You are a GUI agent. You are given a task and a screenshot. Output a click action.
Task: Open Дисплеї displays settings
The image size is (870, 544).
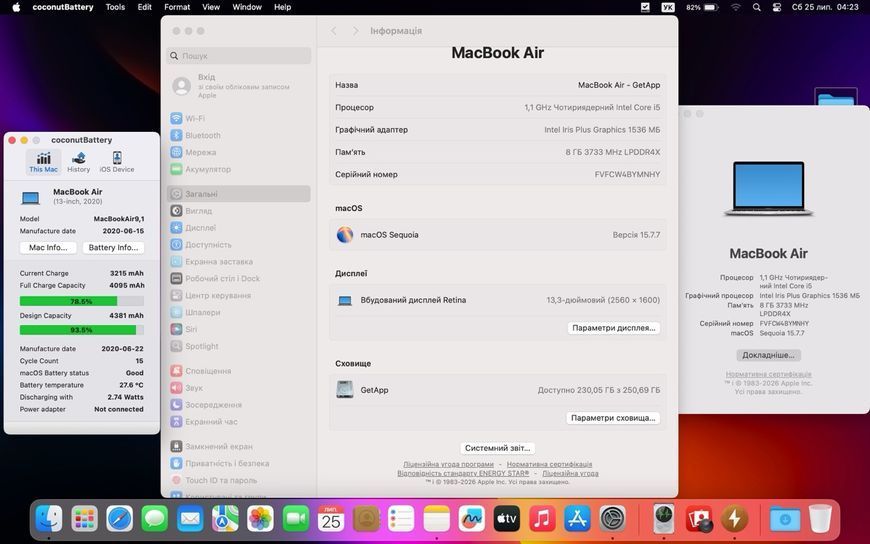pos(239,228)
